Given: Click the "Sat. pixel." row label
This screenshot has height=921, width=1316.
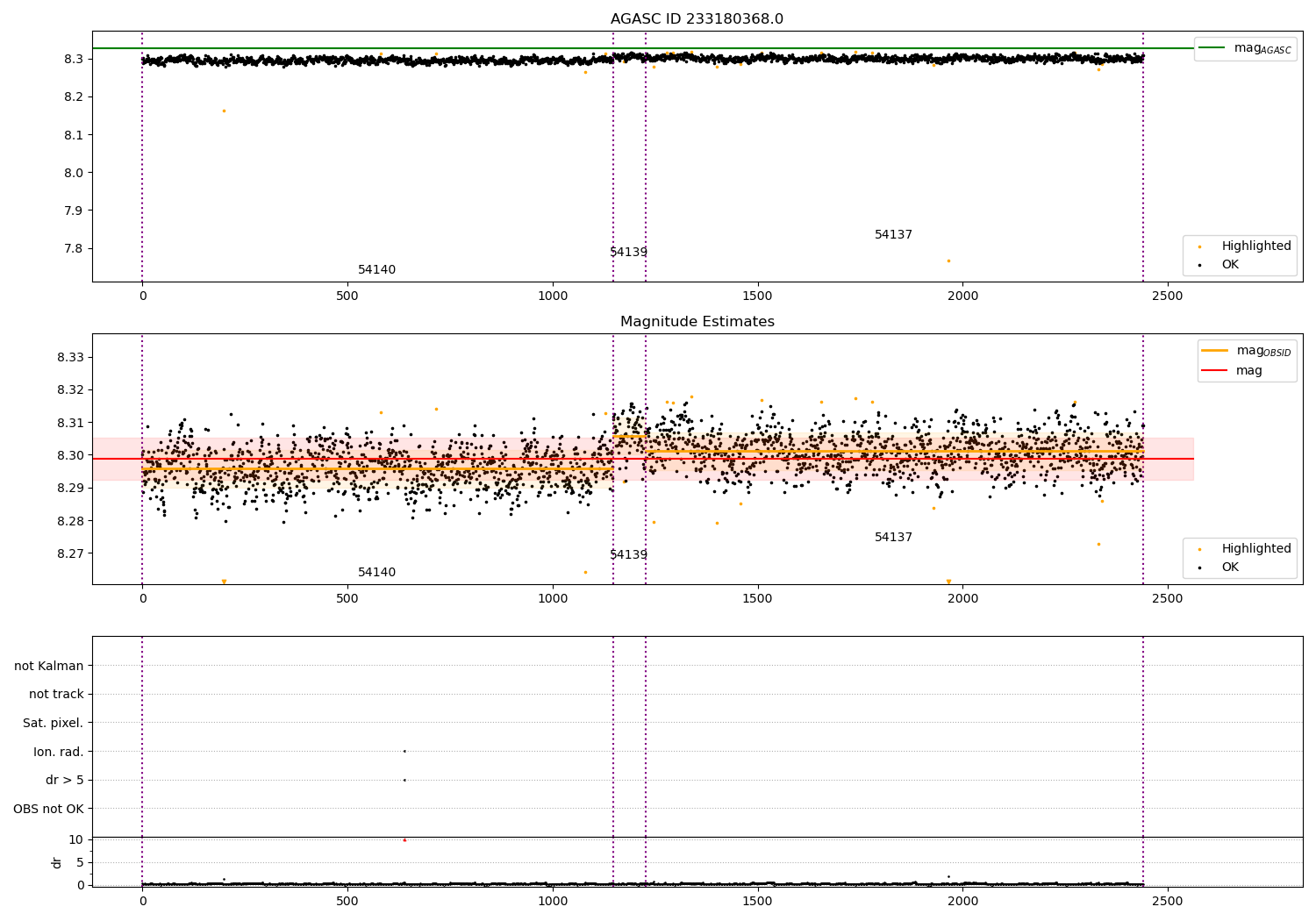Looking at the screenshot, I should click(54, 723).
